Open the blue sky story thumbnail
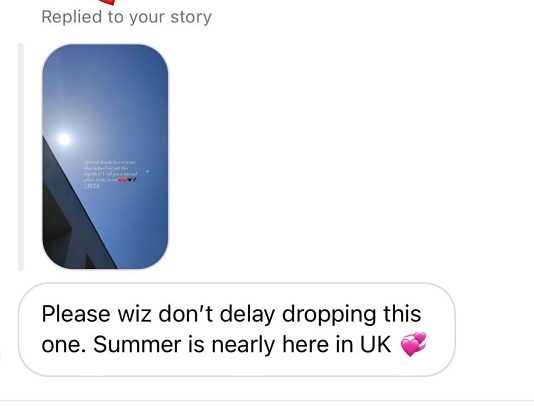Image resolution: width=534 pixels, height=407 pixels. coord(105,156)
